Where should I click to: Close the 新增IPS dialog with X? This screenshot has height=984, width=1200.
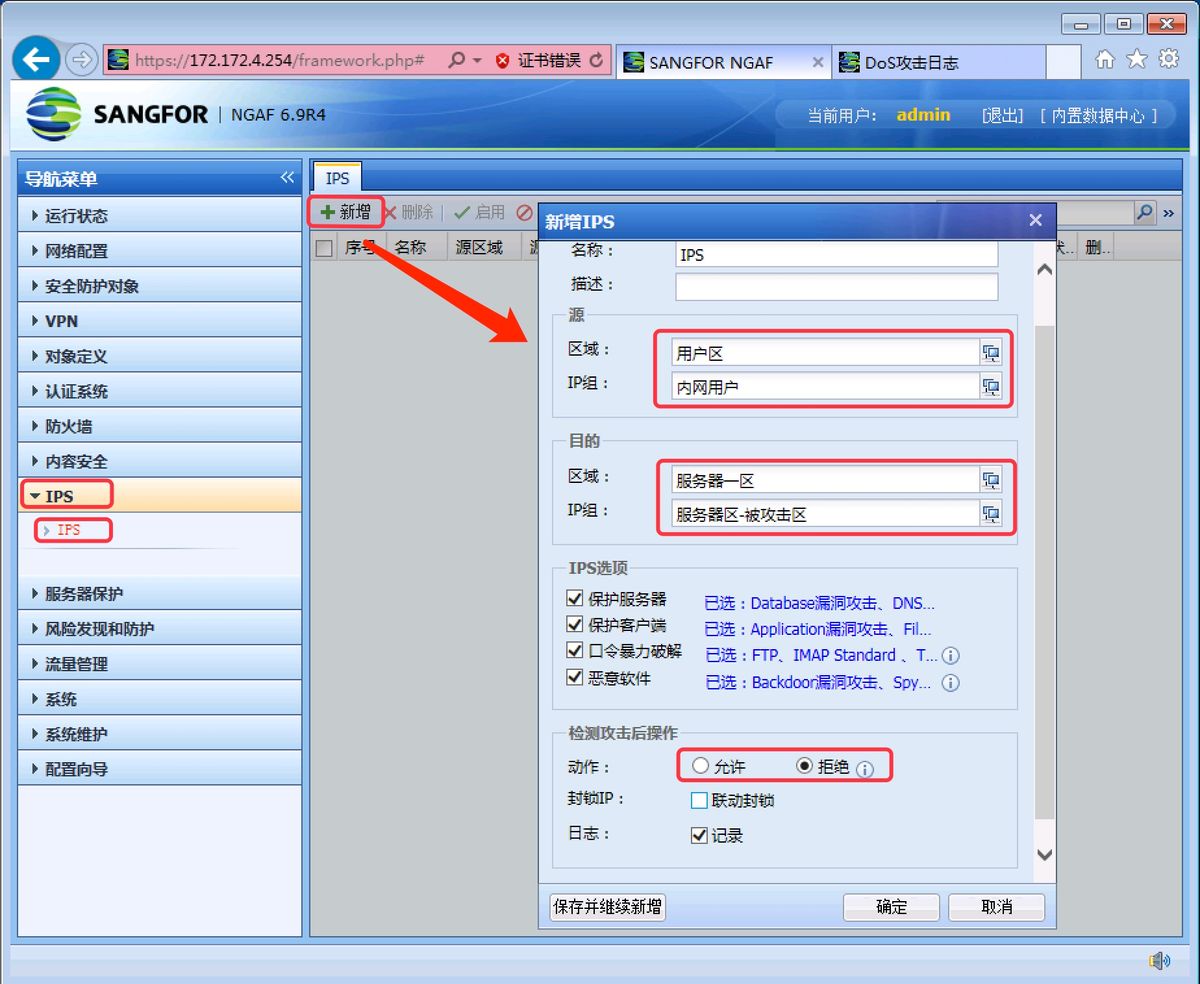point(1035,220)
